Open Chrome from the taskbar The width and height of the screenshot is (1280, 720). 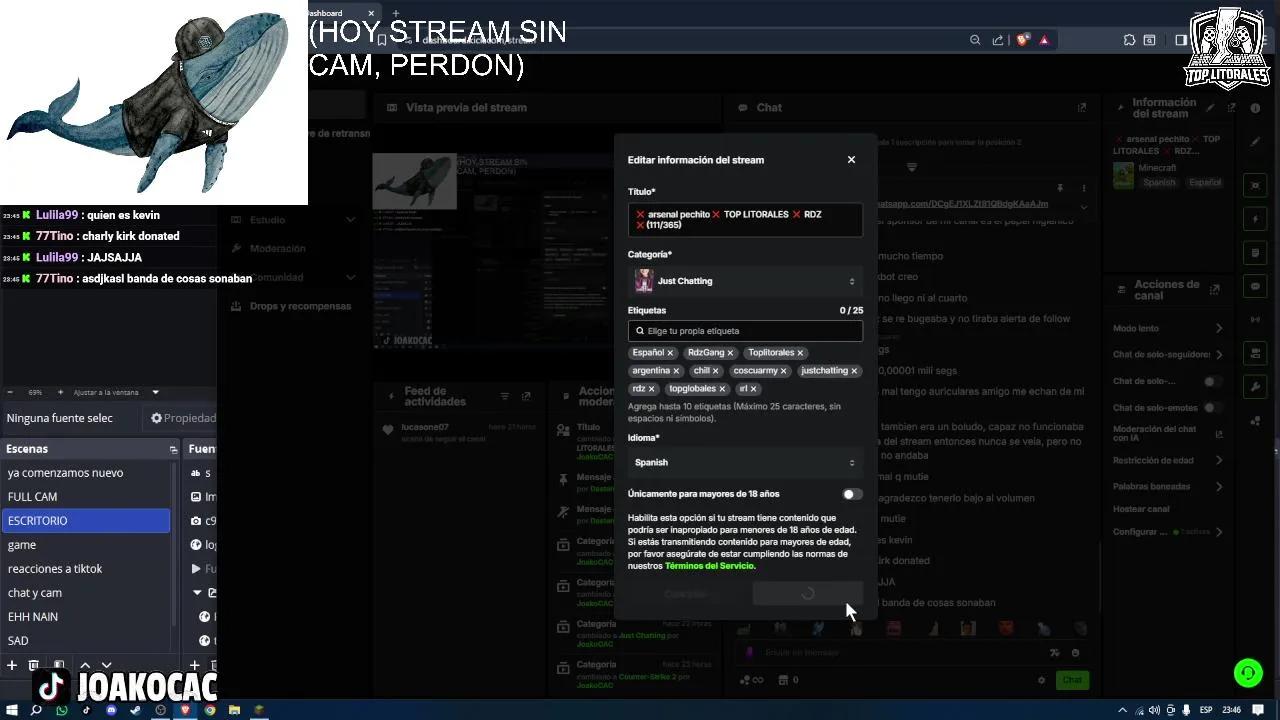[x=210, y=710]
